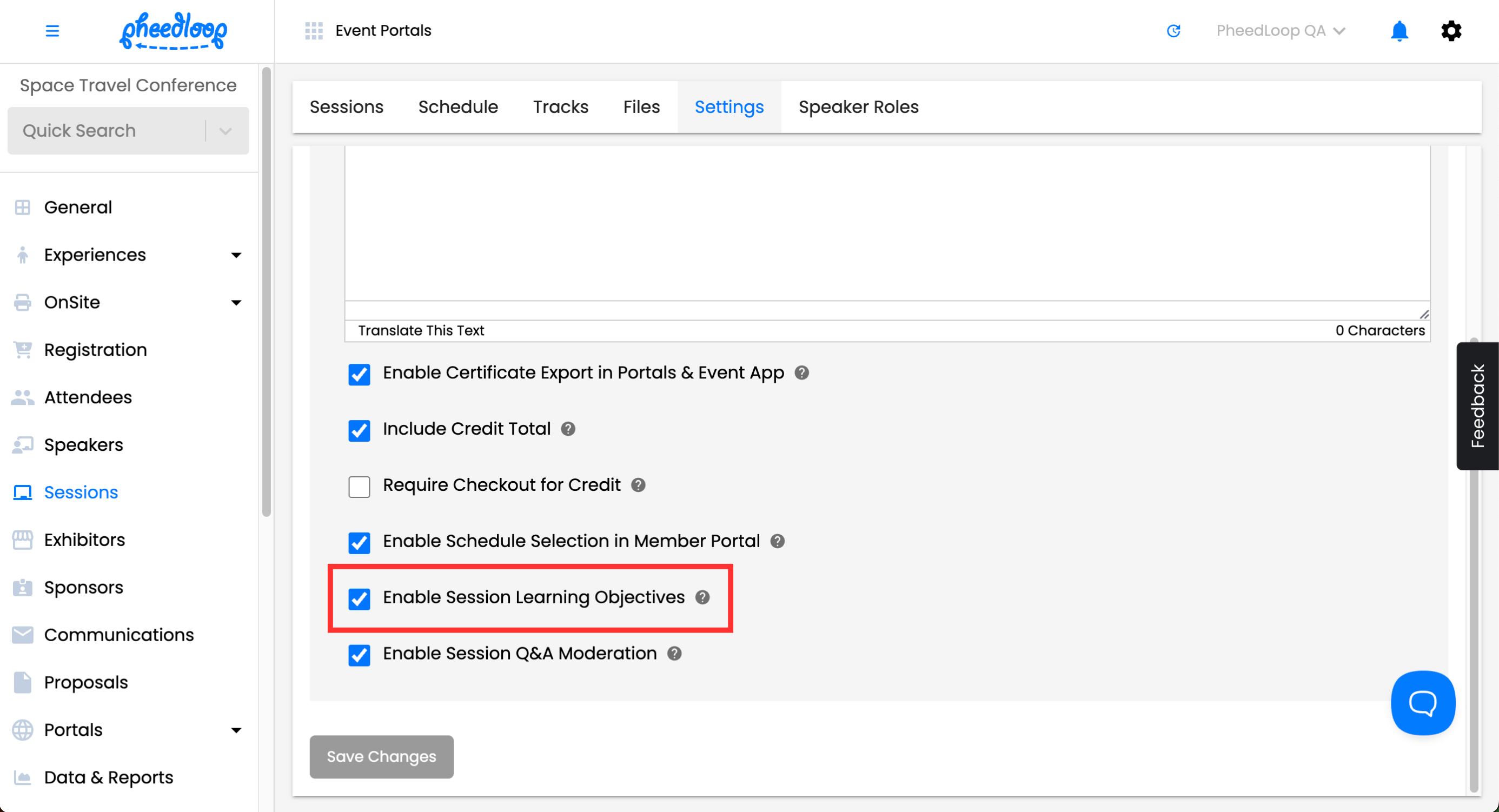The height and width of the screenshot is (812, 1499).
Task: Switch to the Tracks tab
Action: [560, 107]
